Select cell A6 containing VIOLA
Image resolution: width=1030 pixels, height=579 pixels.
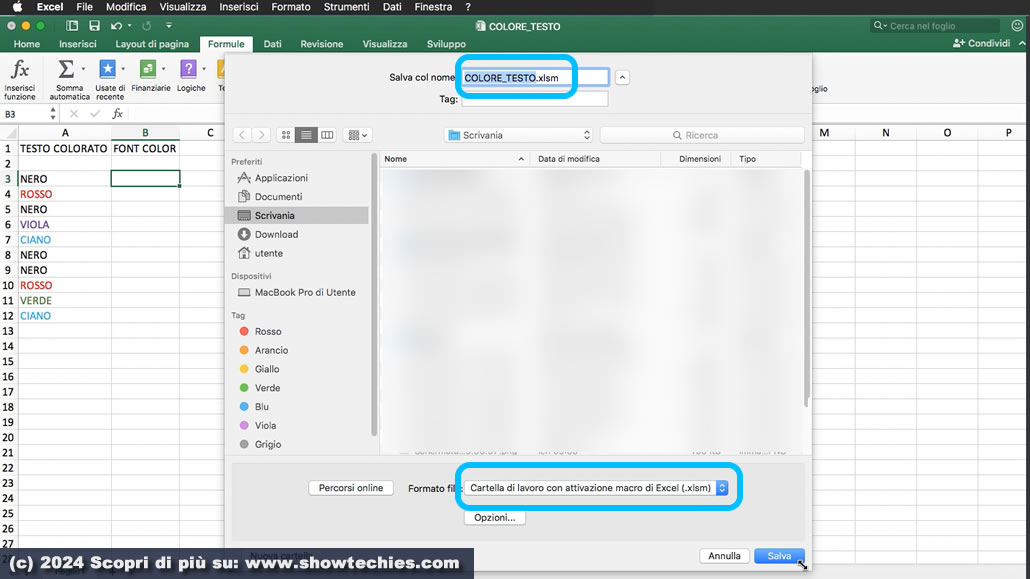click(x=64, y=225)
